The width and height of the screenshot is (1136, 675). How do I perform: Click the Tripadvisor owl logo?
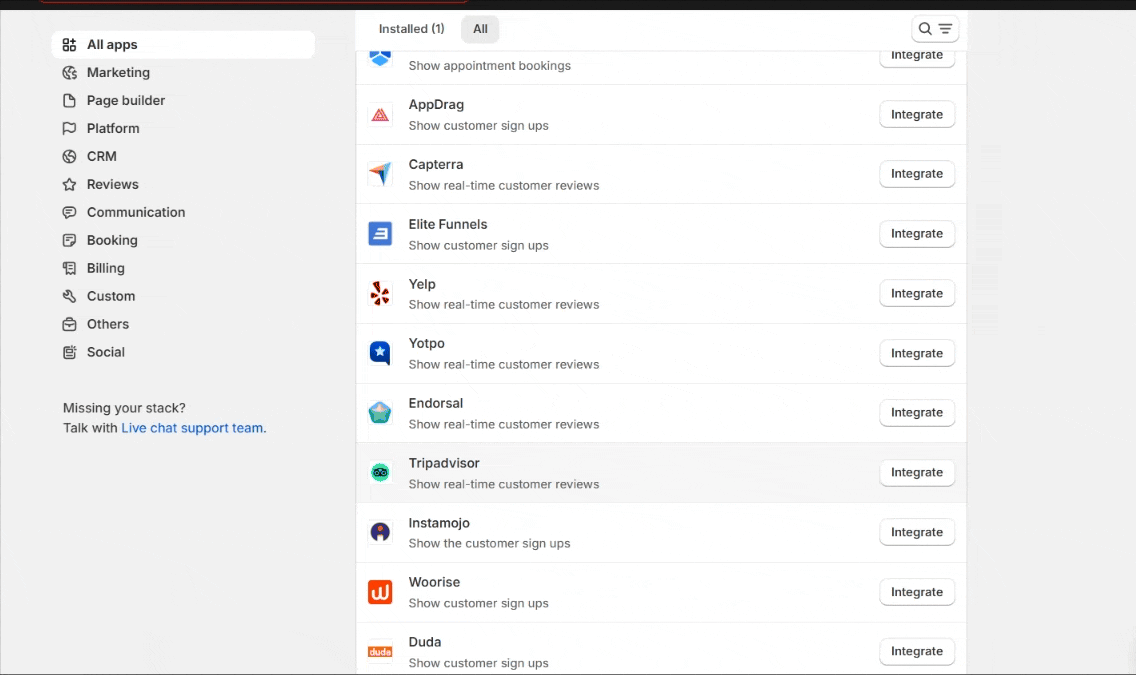380,473
